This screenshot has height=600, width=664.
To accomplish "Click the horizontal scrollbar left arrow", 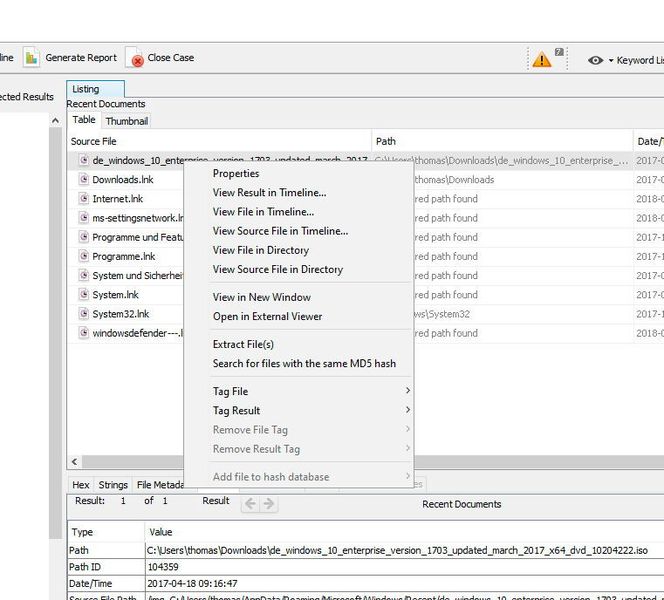I will pos(74,462).
